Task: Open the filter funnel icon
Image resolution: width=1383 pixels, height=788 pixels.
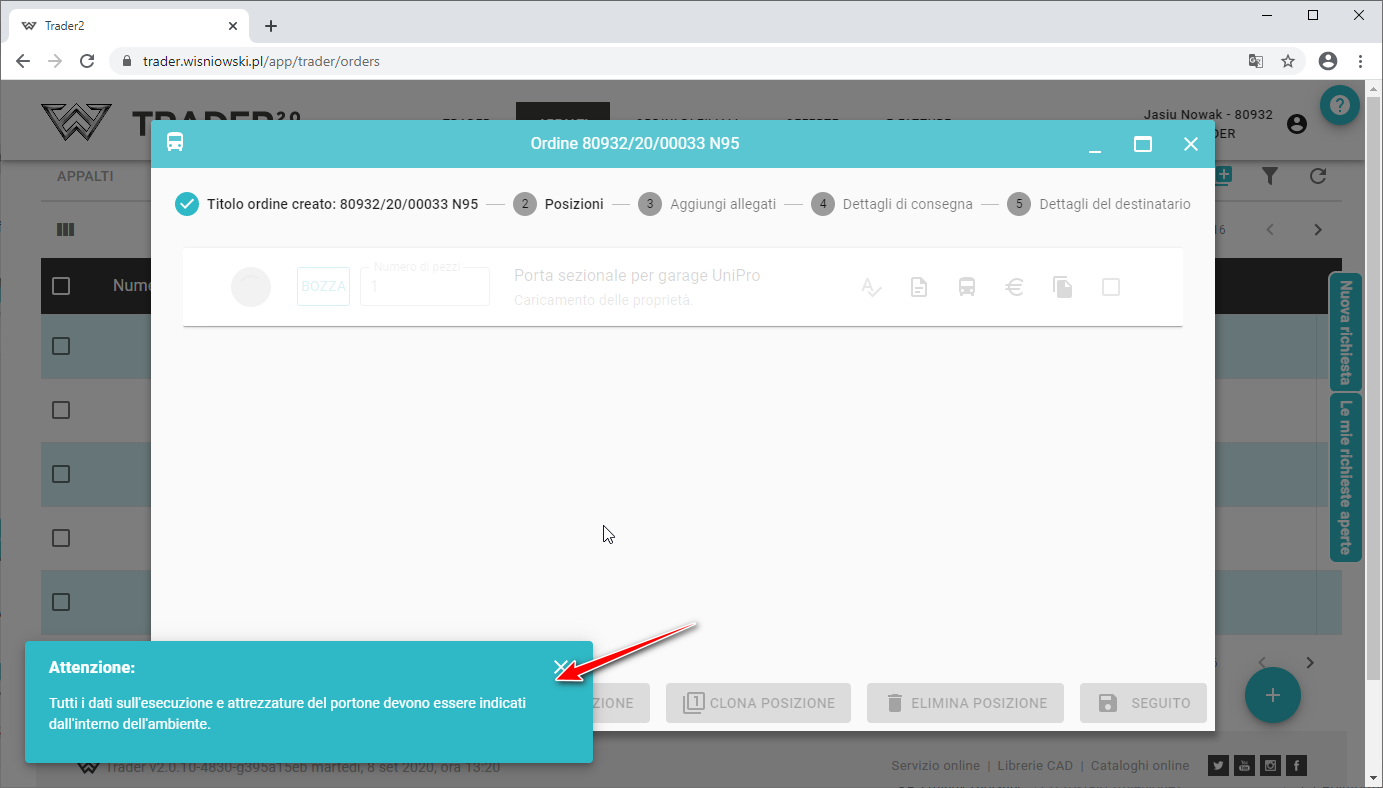Action: 1269,176
